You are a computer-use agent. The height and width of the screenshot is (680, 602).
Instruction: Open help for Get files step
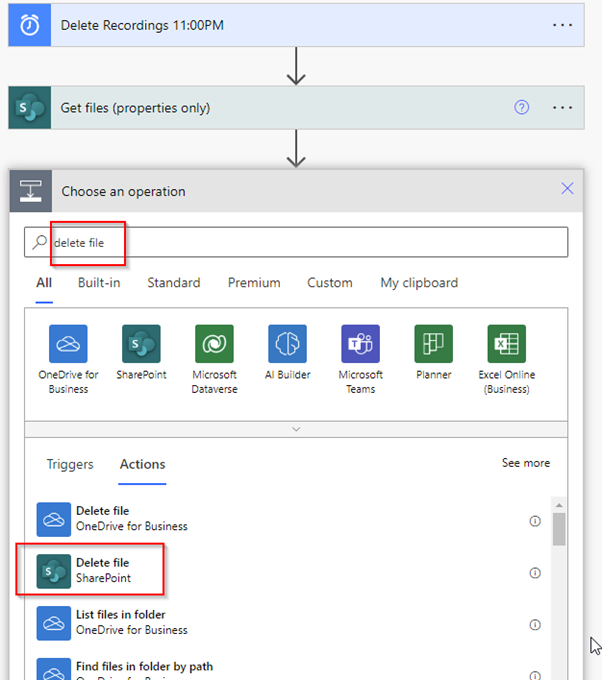pyautogui.click(x=521, y=108)
